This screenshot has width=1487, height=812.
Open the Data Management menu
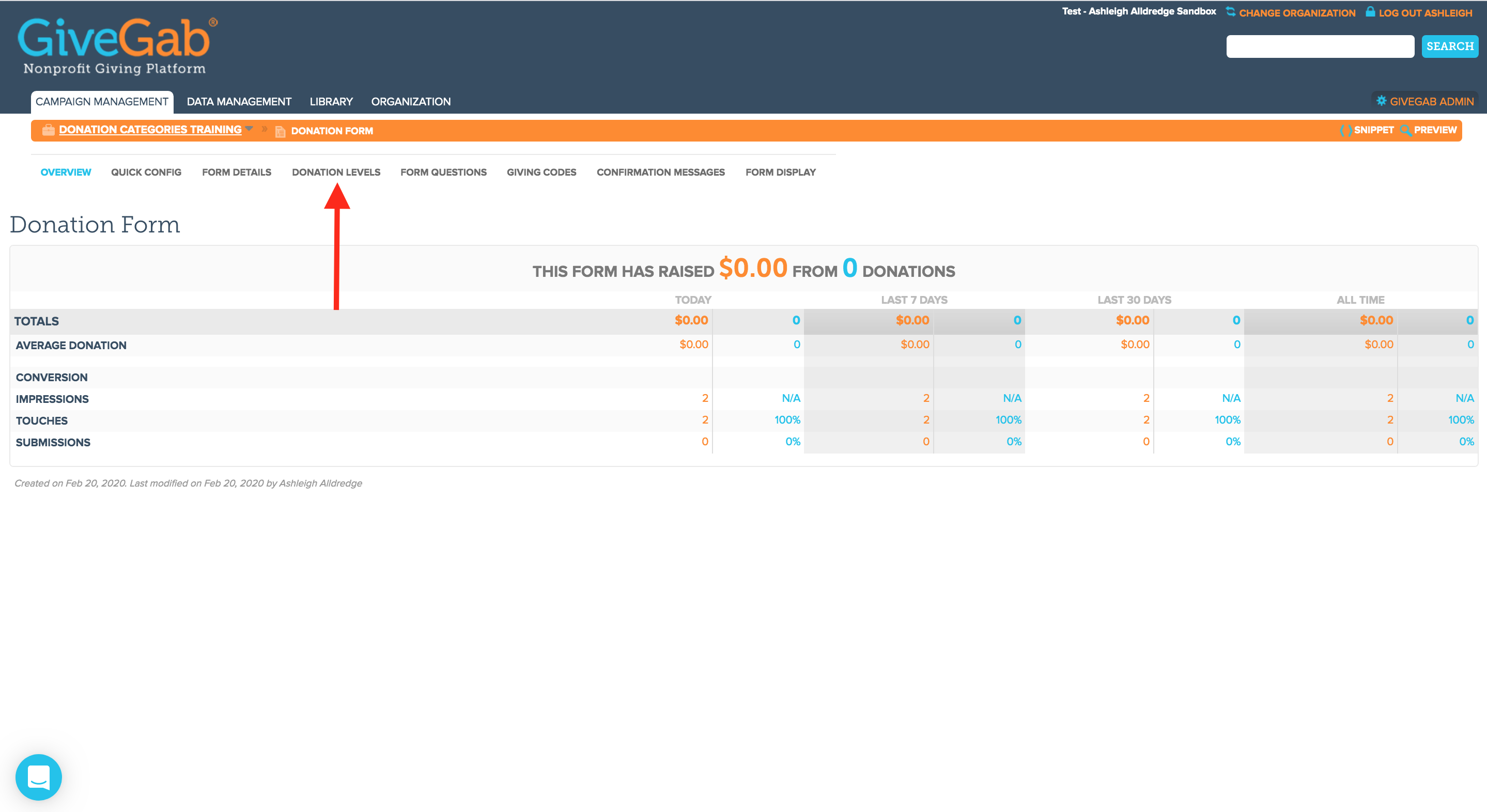coord(239,102)
